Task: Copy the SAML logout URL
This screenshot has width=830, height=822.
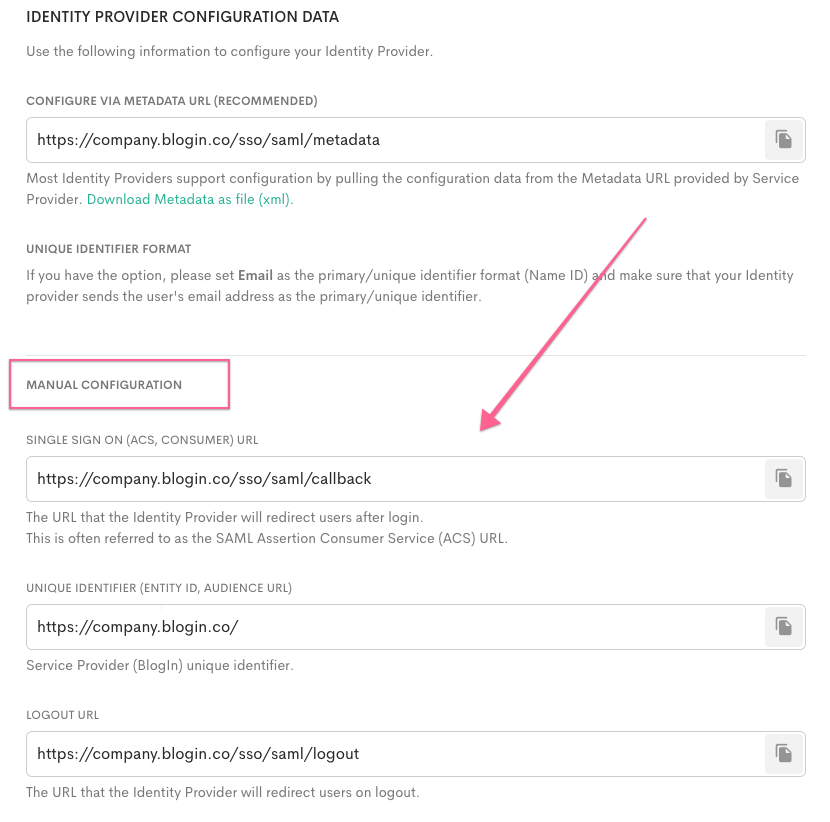Action: pos(784,753)
